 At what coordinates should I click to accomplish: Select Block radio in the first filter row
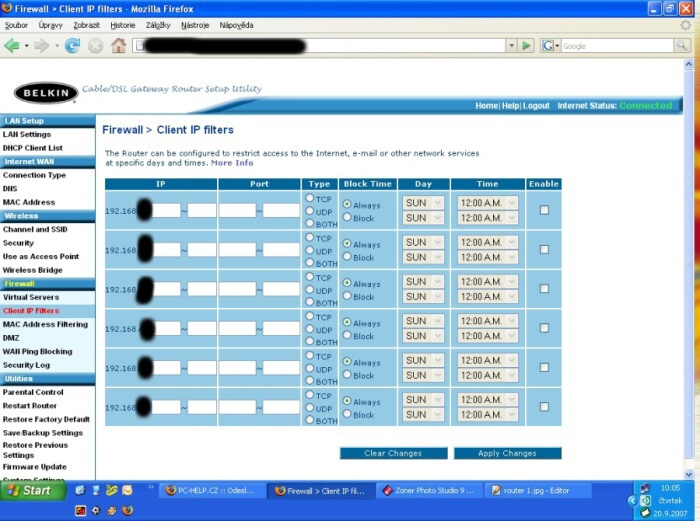pos(347,218)
